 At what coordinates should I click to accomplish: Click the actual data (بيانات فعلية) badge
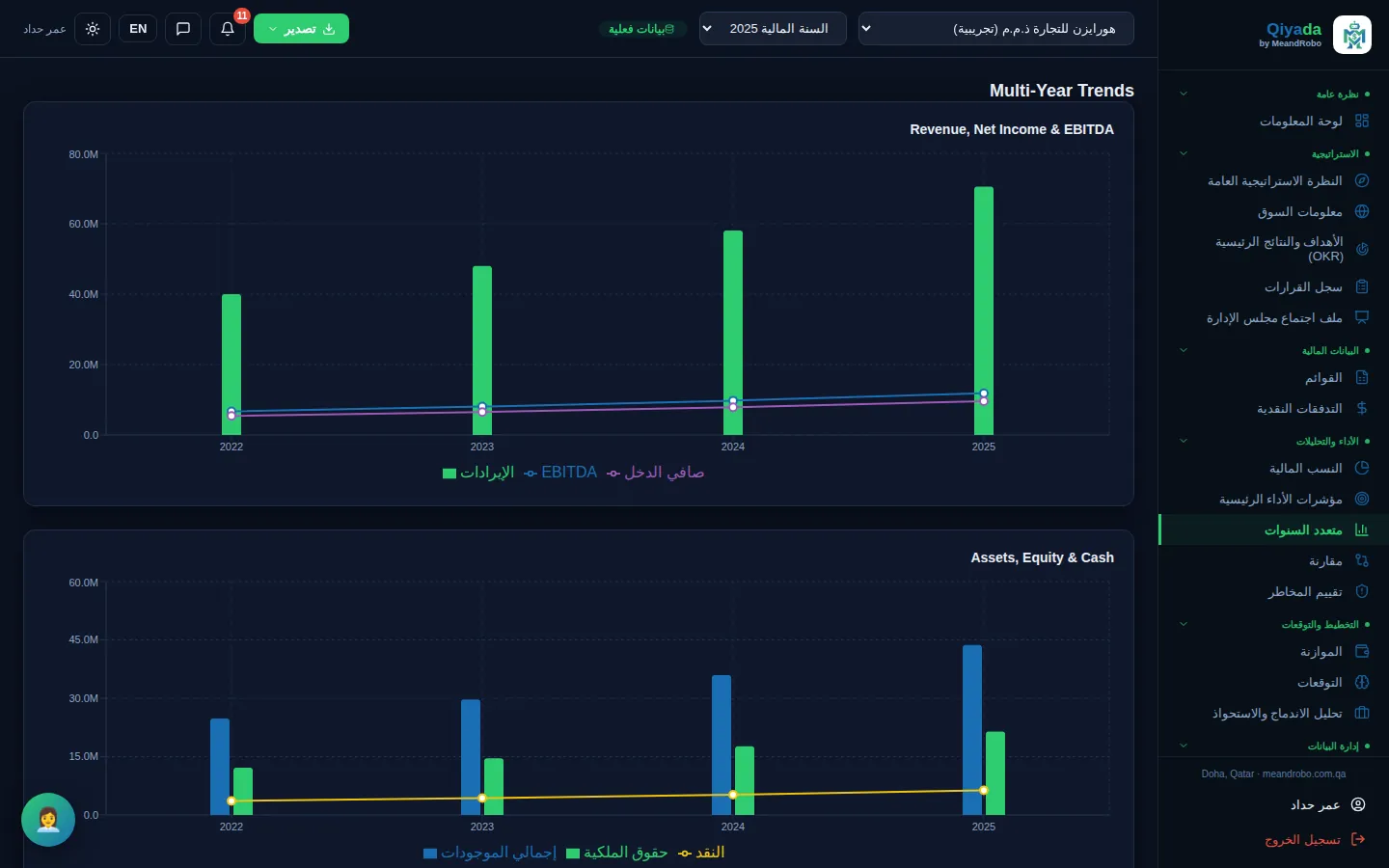pyautogui.click(x=641, y=29)
